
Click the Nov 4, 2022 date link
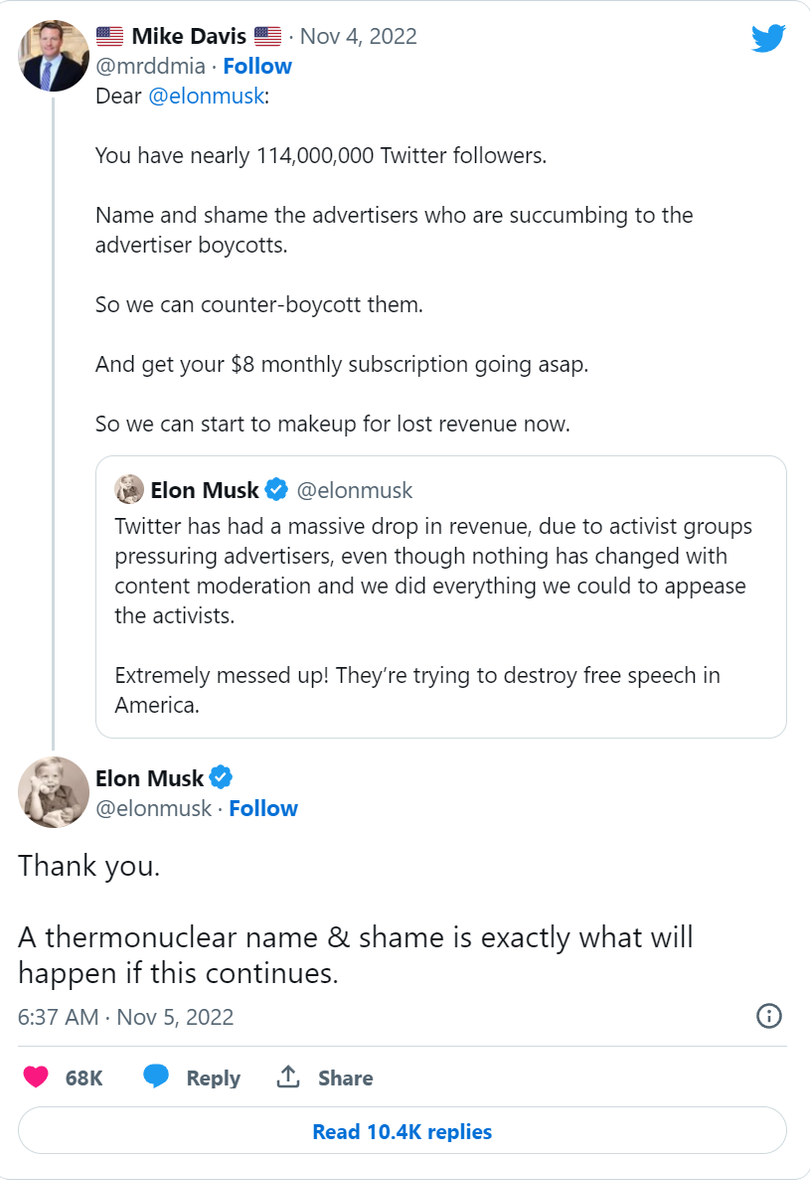(x=358, y=37)
